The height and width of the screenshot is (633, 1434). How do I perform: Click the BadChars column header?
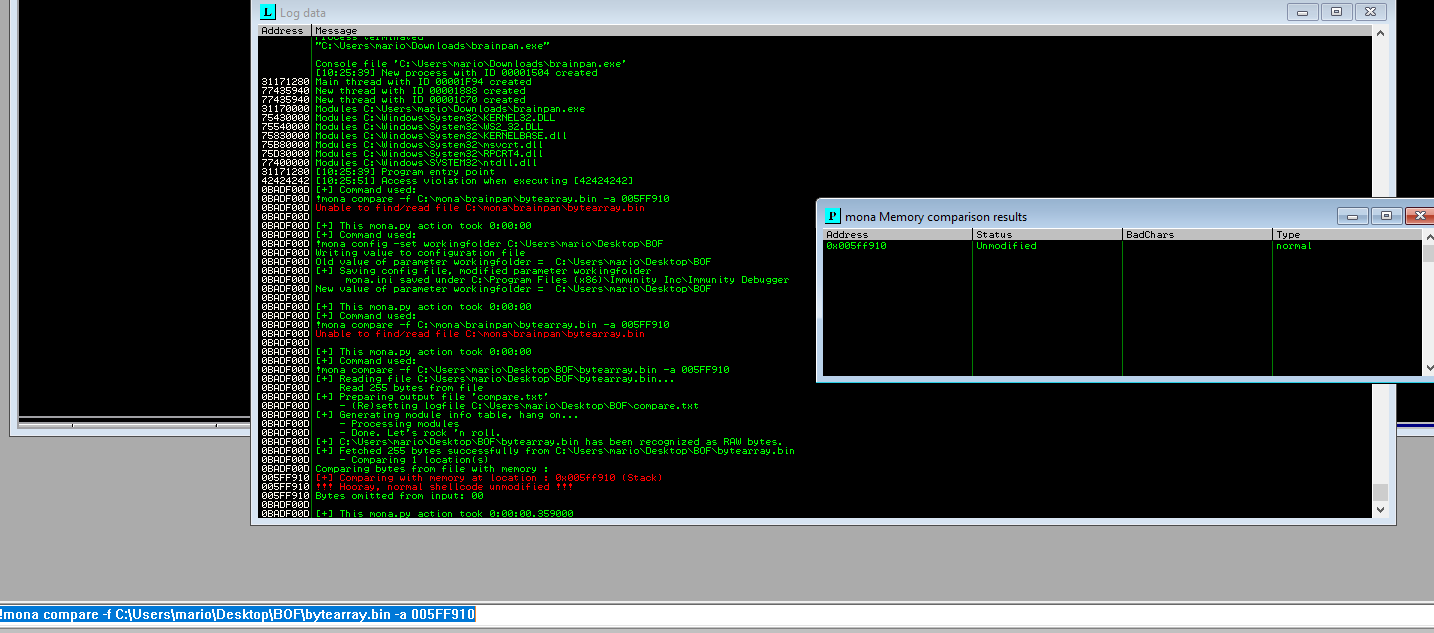pyautogui.click(x=1196, y=235)
